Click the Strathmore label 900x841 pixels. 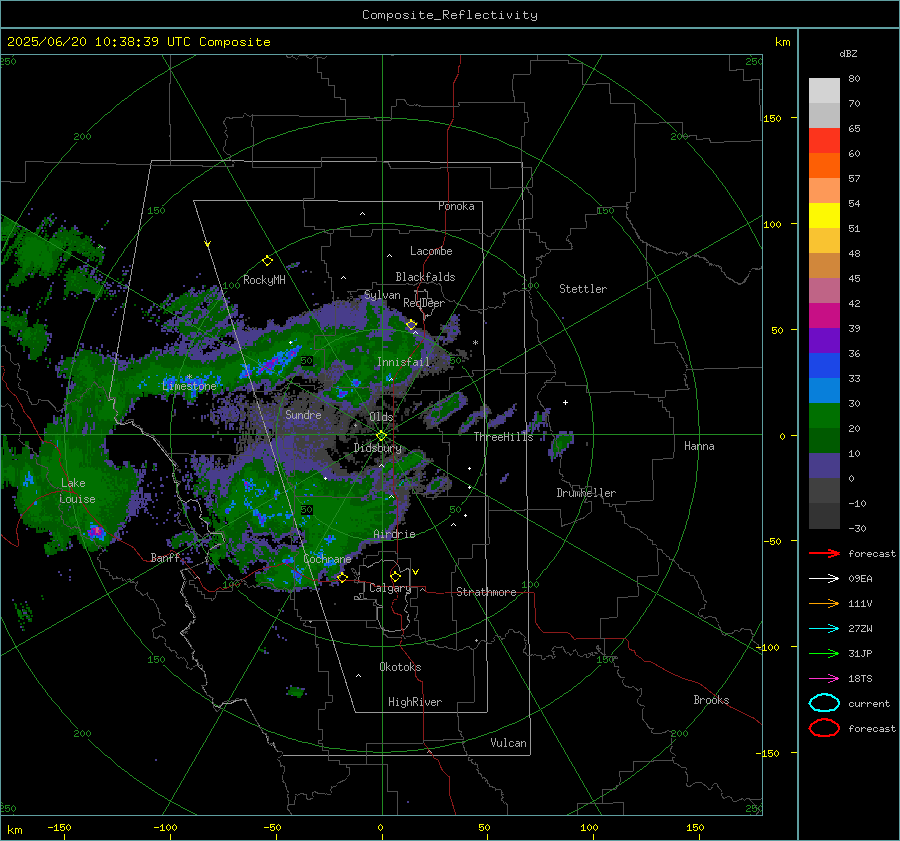point(486,592)
